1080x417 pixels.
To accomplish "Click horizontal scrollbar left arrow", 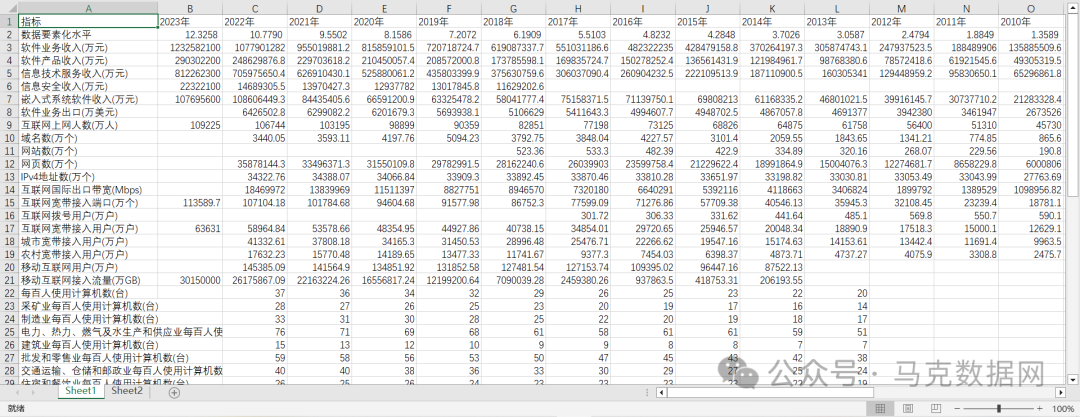I will click(x=662, y=392).
